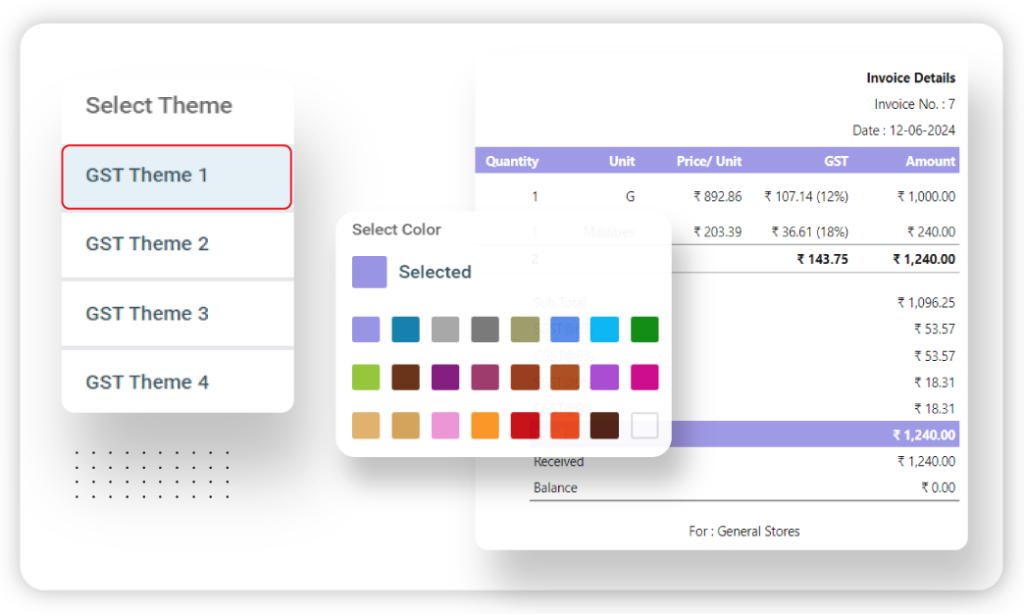Choose the bright red color swatch
Screen dimensions: 1024x614
coord(525,425)
